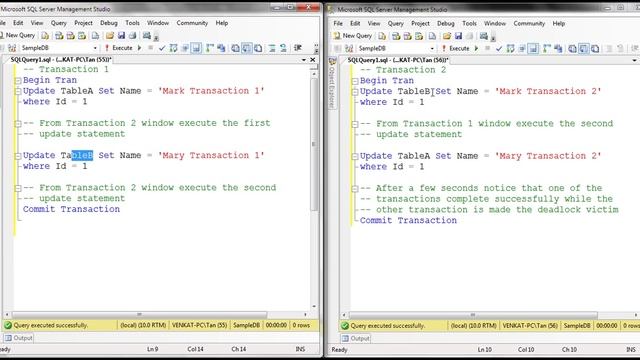640x360 pixels.
Task: Collapse the Begin Tran block in Transaction 1
Action: point(18,81)
